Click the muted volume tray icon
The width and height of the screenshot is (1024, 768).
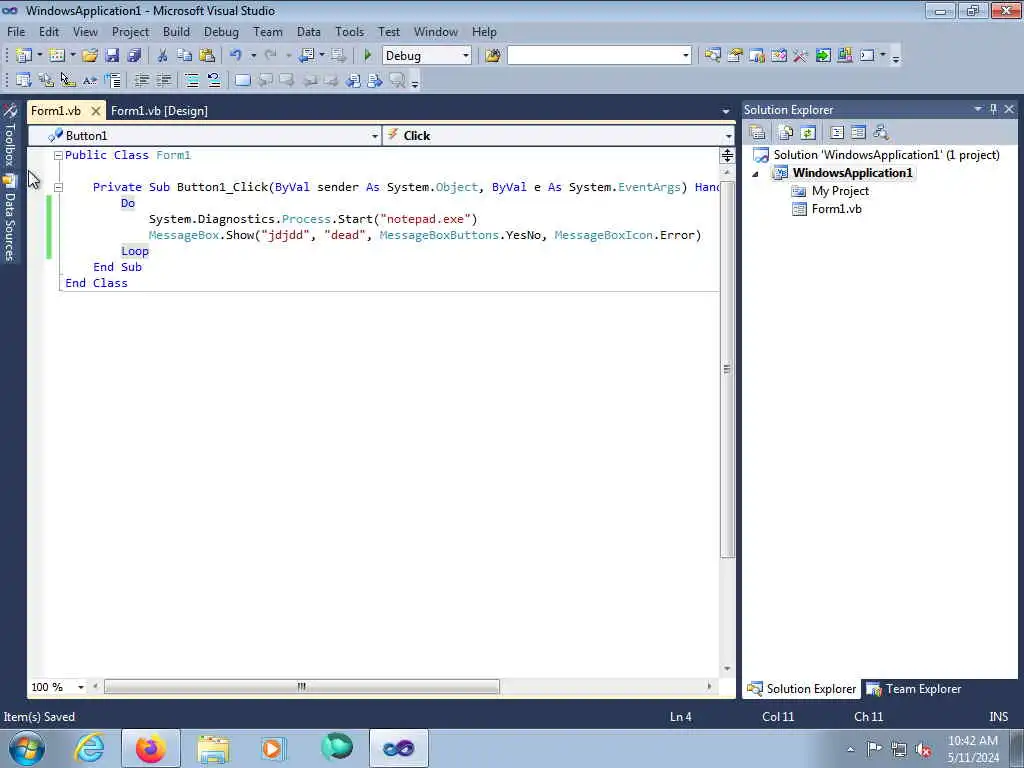coord(923,750)
